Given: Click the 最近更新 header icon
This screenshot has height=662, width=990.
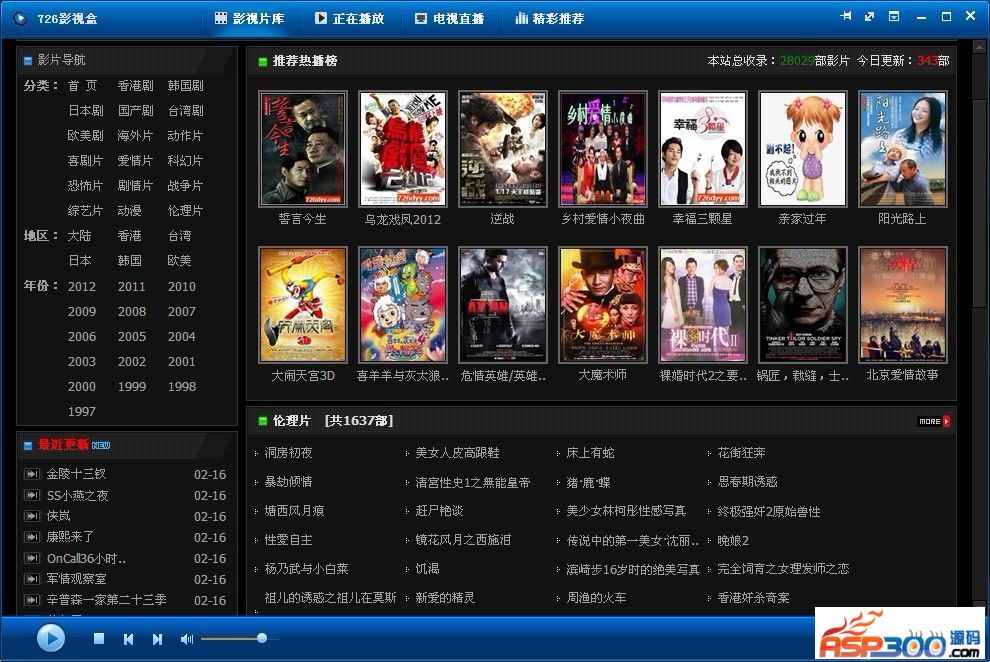Looking at the screenshot, I should pyautogui.click(x=28, y=446).
